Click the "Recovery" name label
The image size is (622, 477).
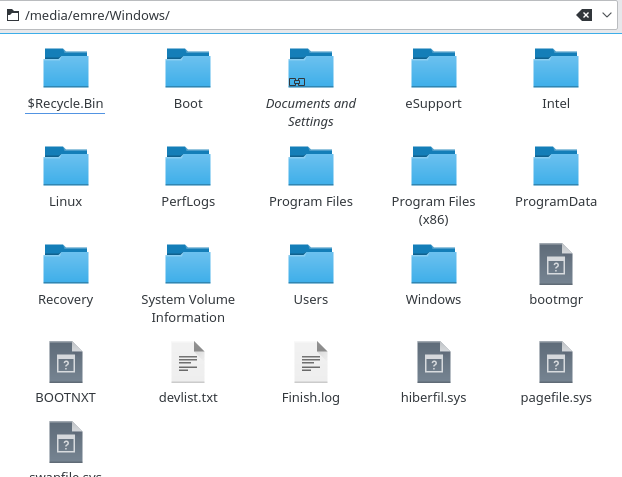point(65,300)
